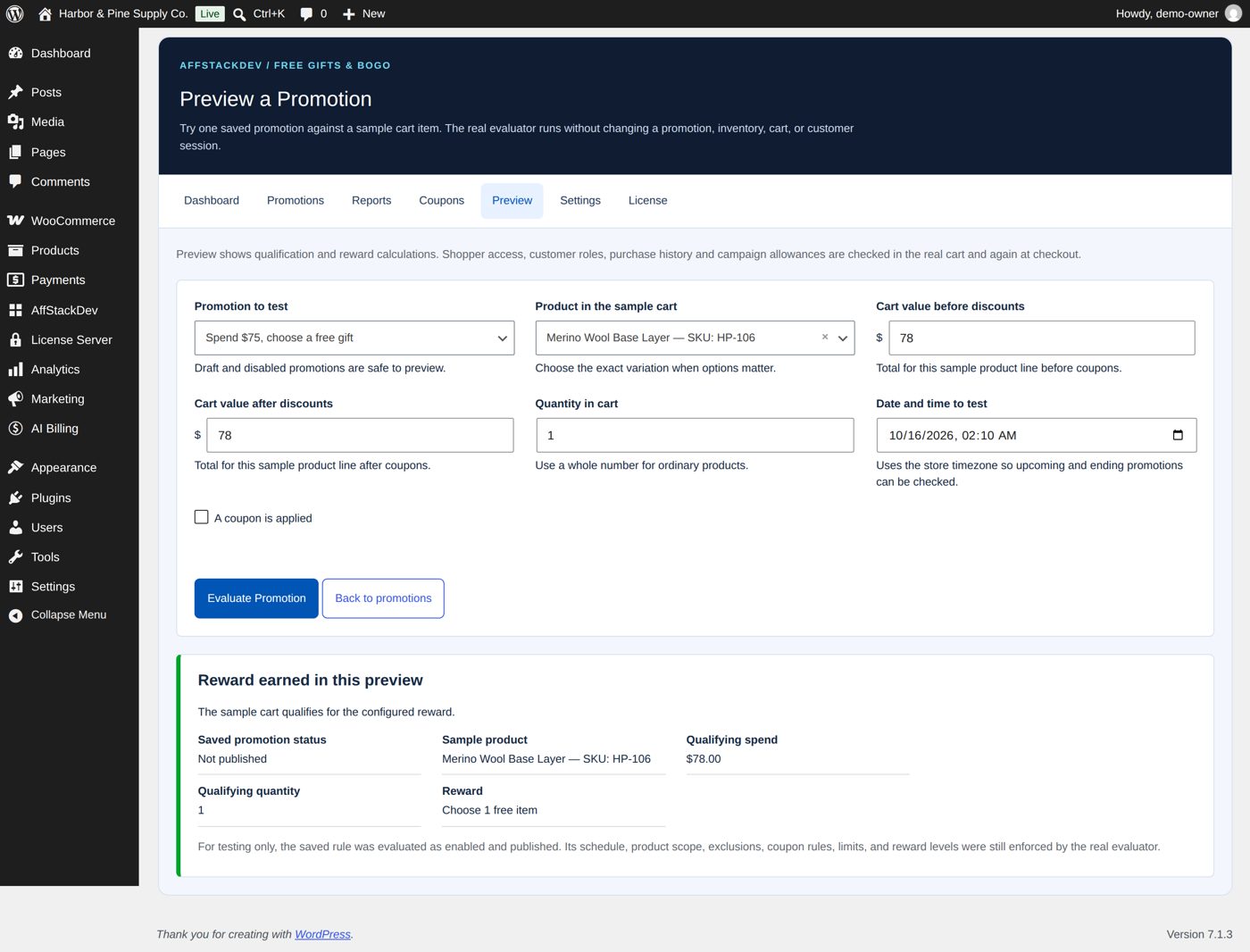
Task: Open Appearance in the sidebar
Action: [x=69, y=467]
